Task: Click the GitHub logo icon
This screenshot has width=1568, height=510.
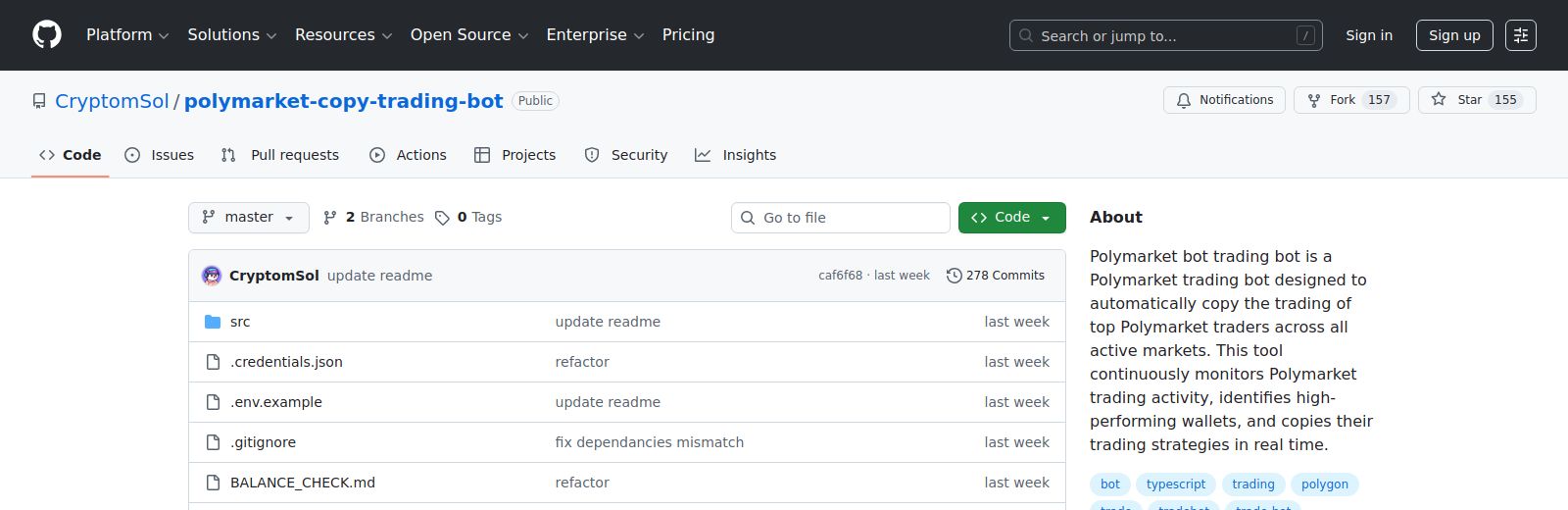Action: (47, 35)
